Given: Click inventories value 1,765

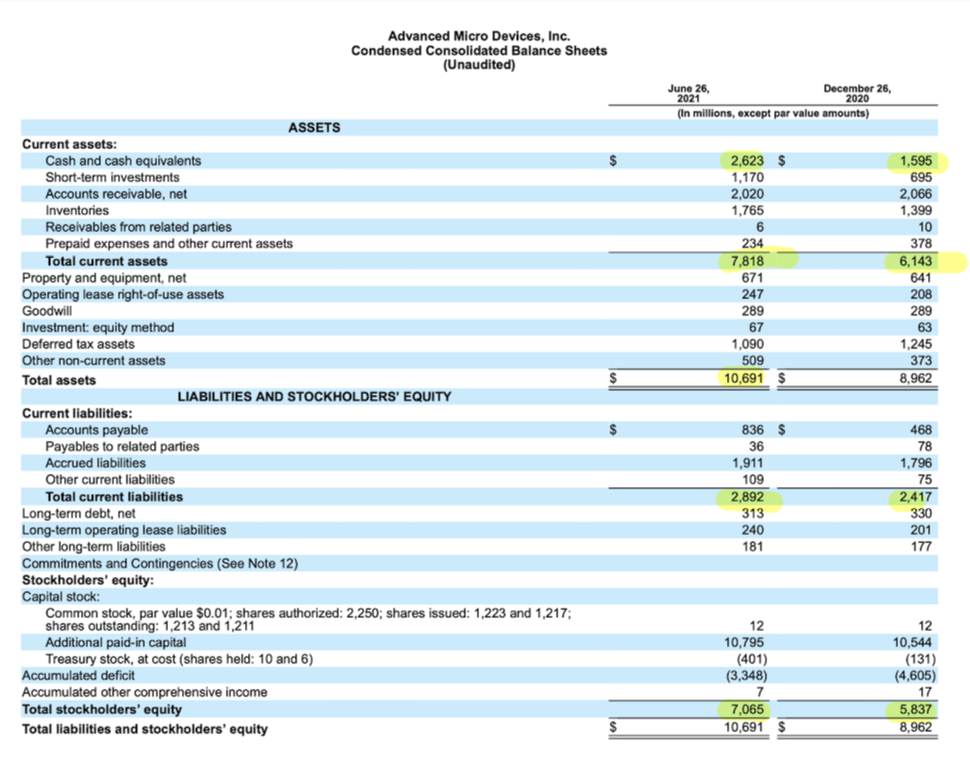Looking at the screenshot, I should pos(747,210).
